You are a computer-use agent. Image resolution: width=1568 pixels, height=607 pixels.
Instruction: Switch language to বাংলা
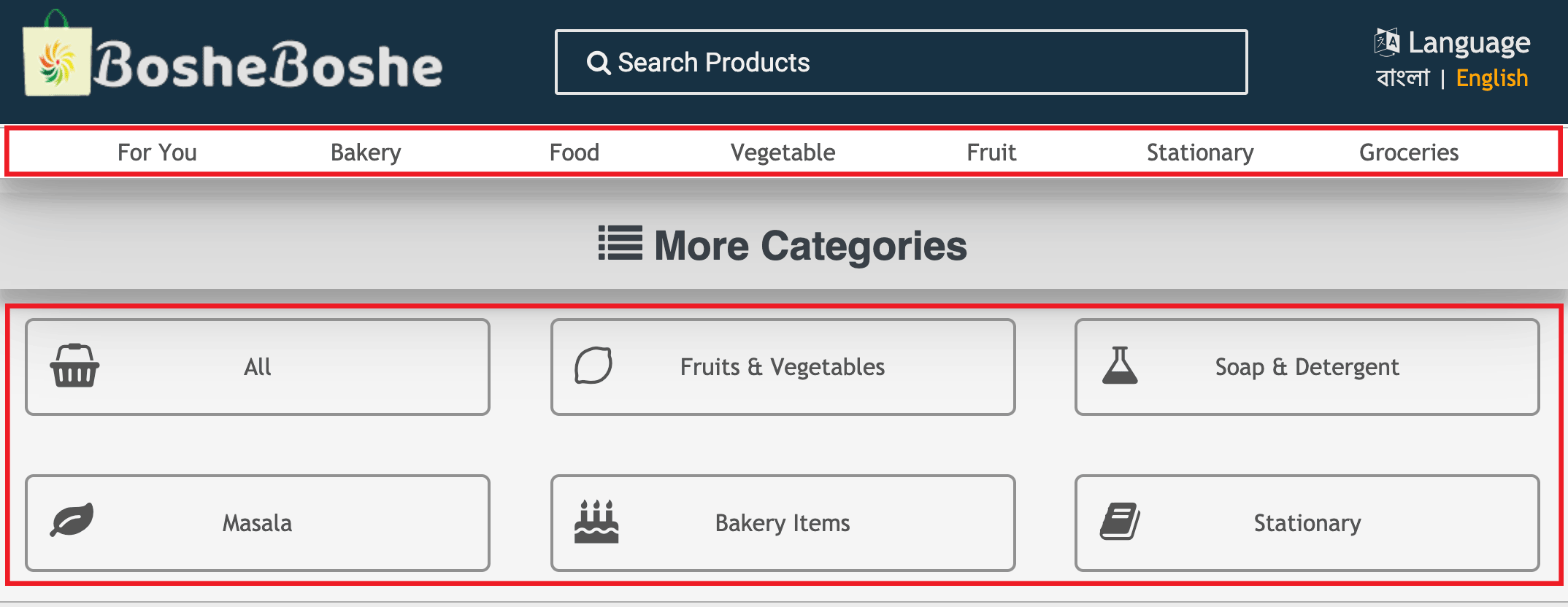point(1402,77)
